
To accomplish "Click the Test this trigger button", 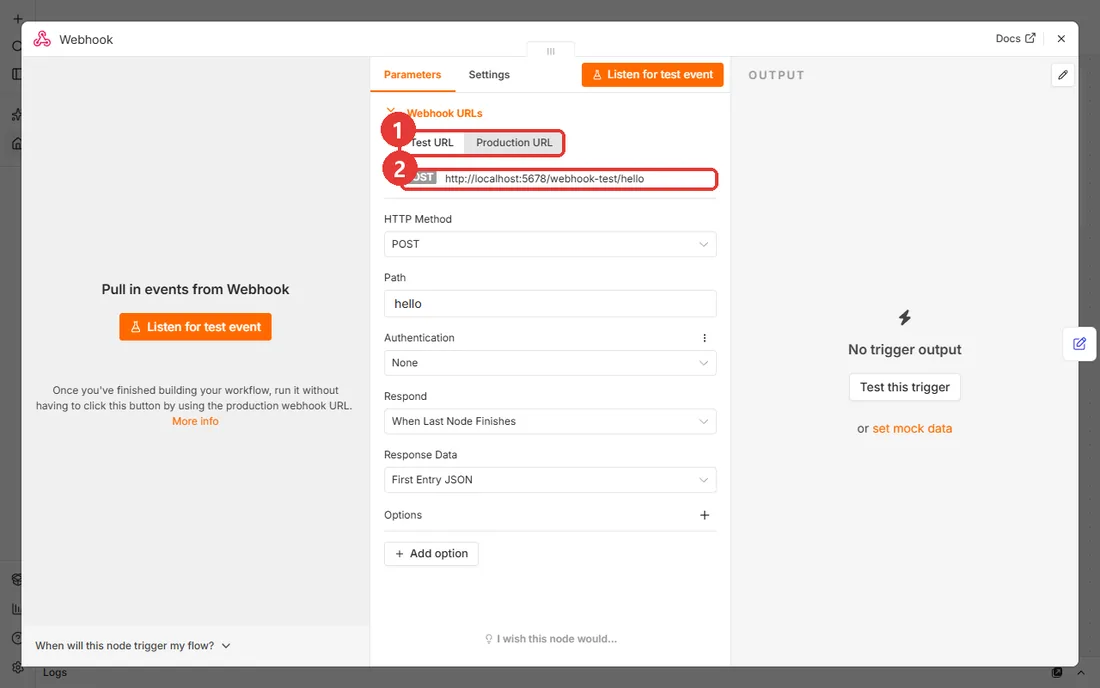I will pos(904,387).
